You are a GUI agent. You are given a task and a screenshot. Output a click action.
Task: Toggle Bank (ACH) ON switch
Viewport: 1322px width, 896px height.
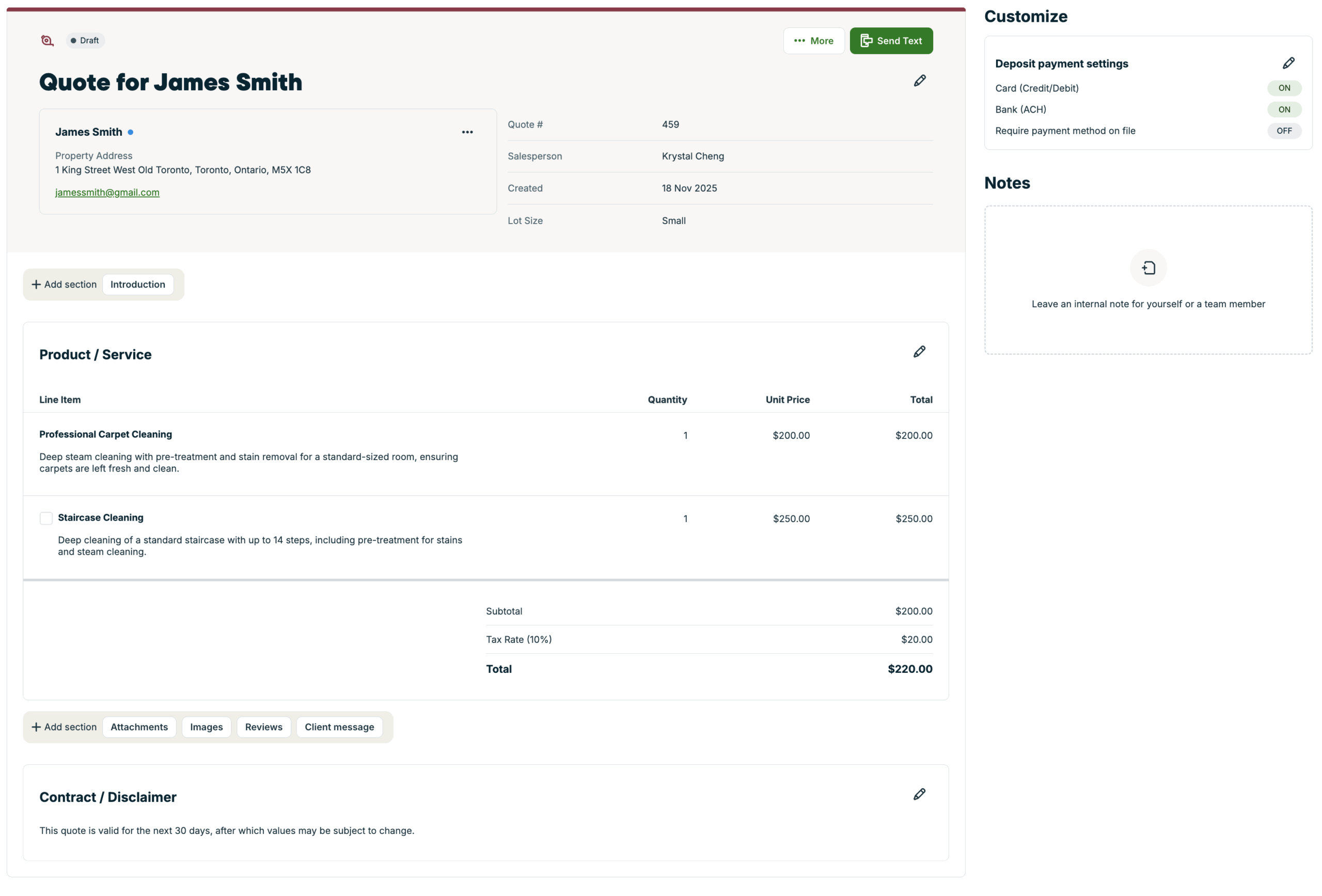pyautogui.click(x=1283, y=109)
